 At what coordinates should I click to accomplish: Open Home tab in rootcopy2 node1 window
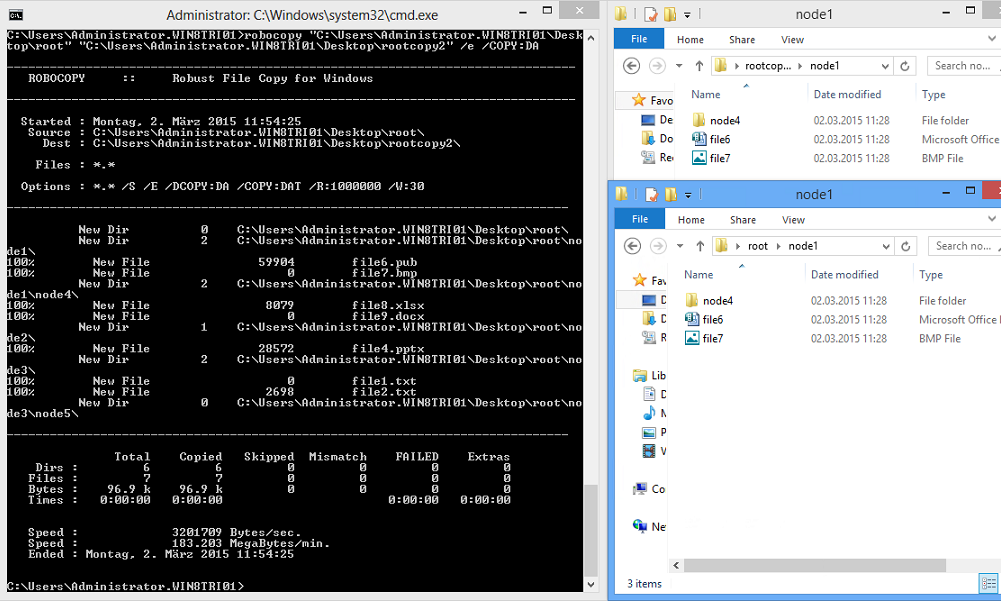690,40
